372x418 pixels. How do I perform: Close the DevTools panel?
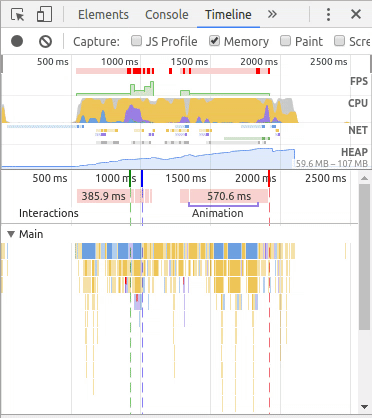356,14
